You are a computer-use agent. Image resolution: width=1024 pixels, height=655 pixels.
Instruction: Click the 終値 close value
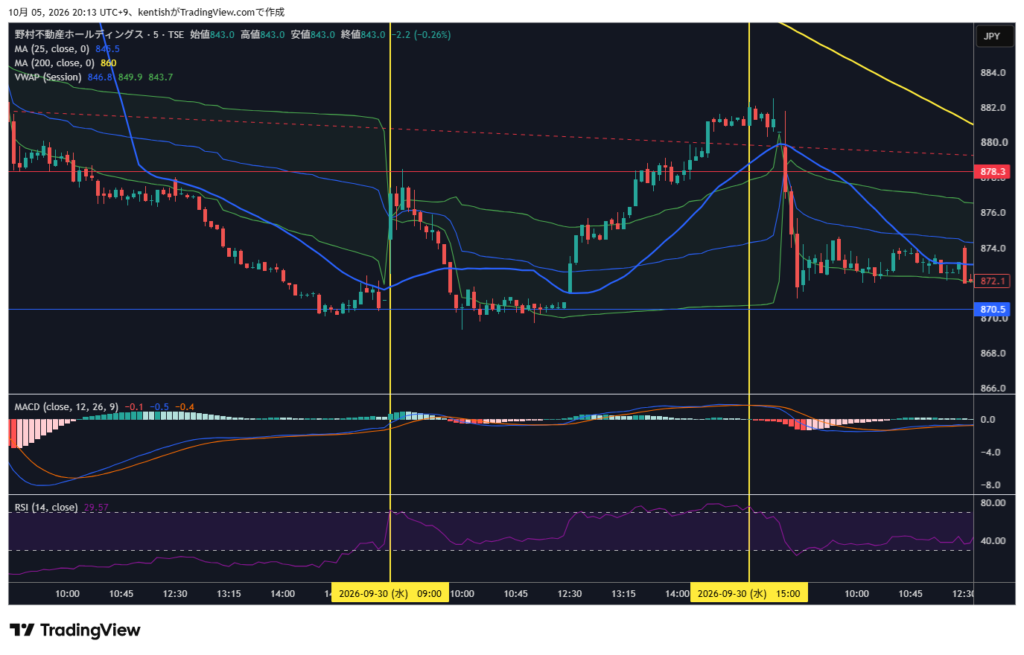(x=373, y=35)
